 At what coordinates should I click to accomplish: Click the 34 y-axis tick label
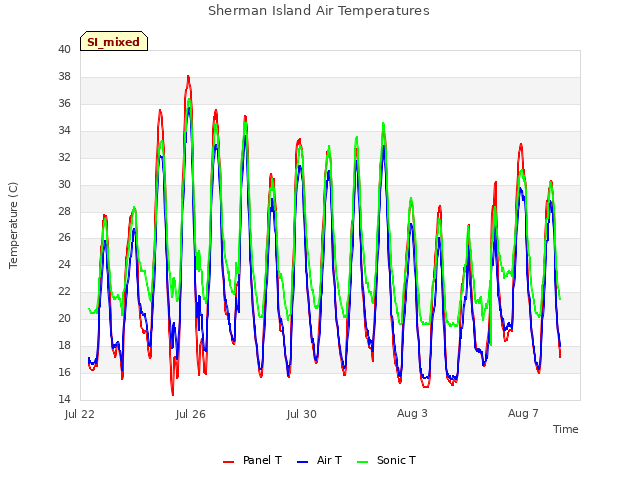coord(64,130)
